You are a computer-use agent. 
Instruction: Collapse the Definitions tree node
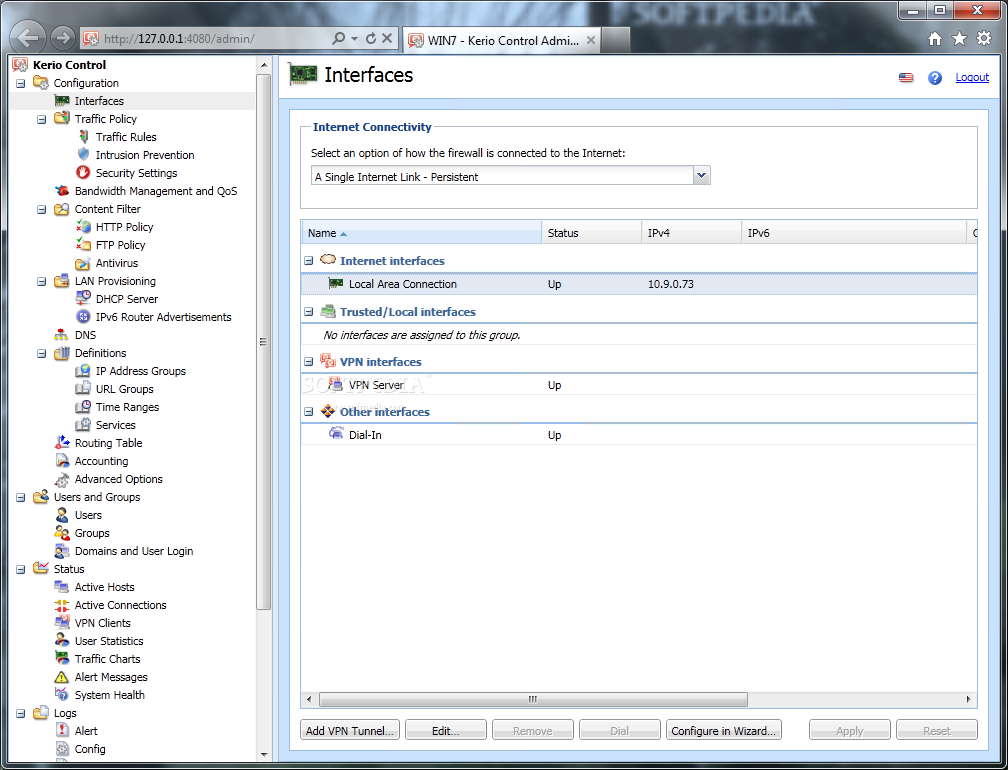42,353
